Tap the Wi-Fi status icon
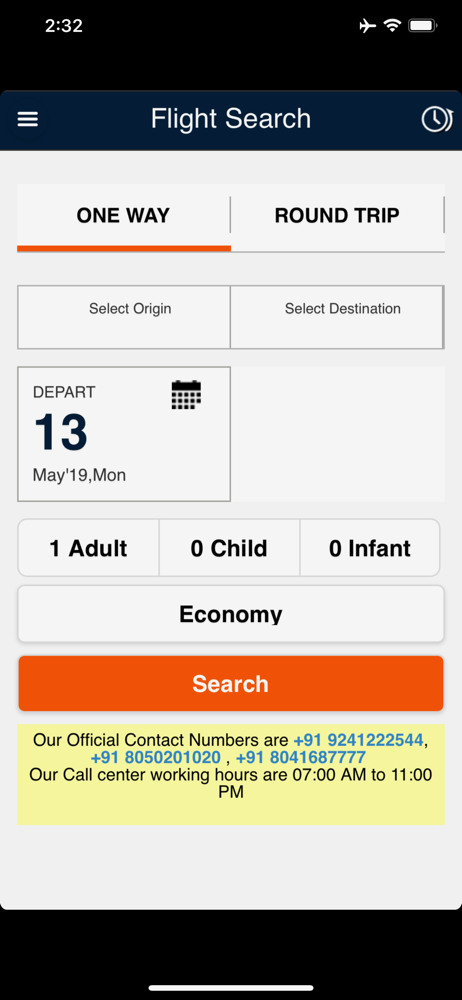 point(392,26)
